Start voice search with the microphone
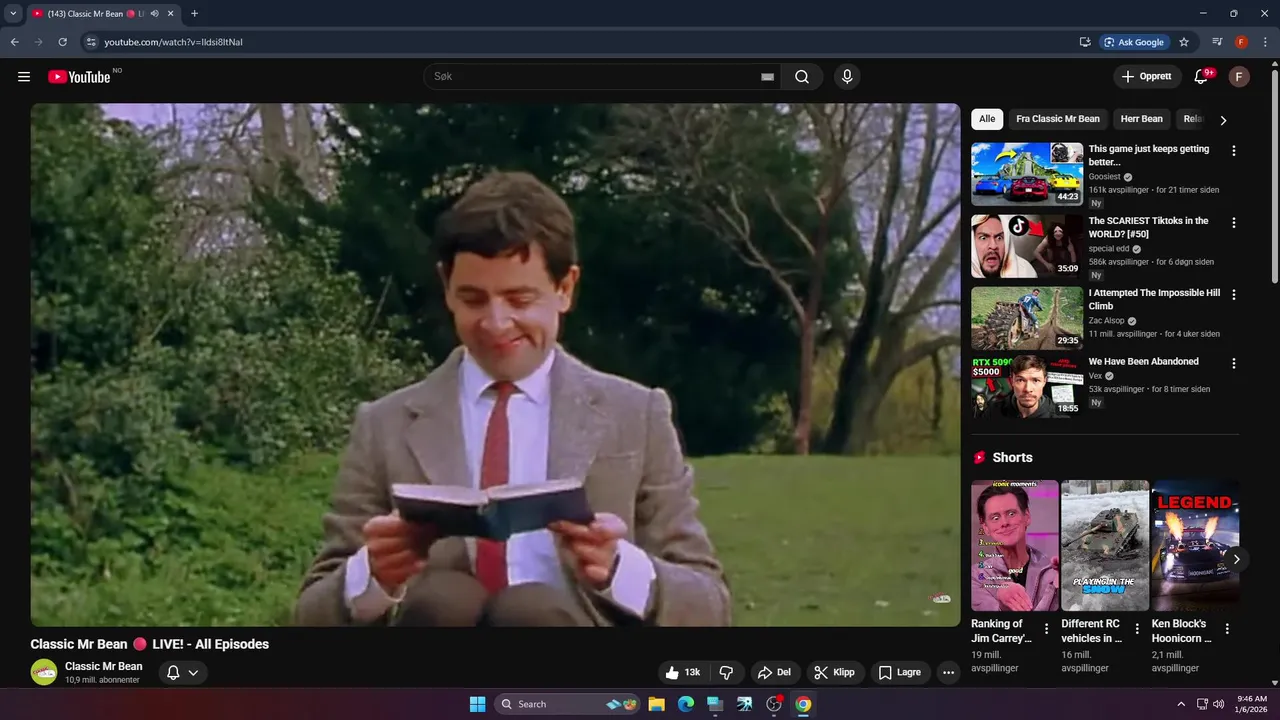Image resolution: width=1280 pixels, height=720 pixels. (847, 77)
